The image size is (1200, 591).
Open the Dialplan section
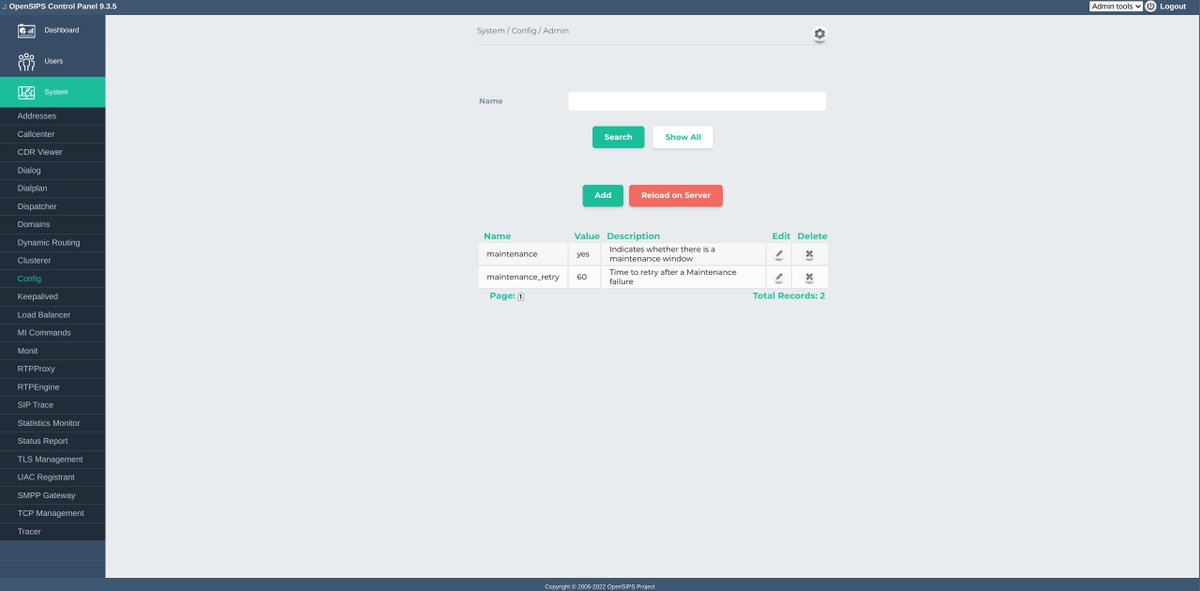[x=30, y=188]
